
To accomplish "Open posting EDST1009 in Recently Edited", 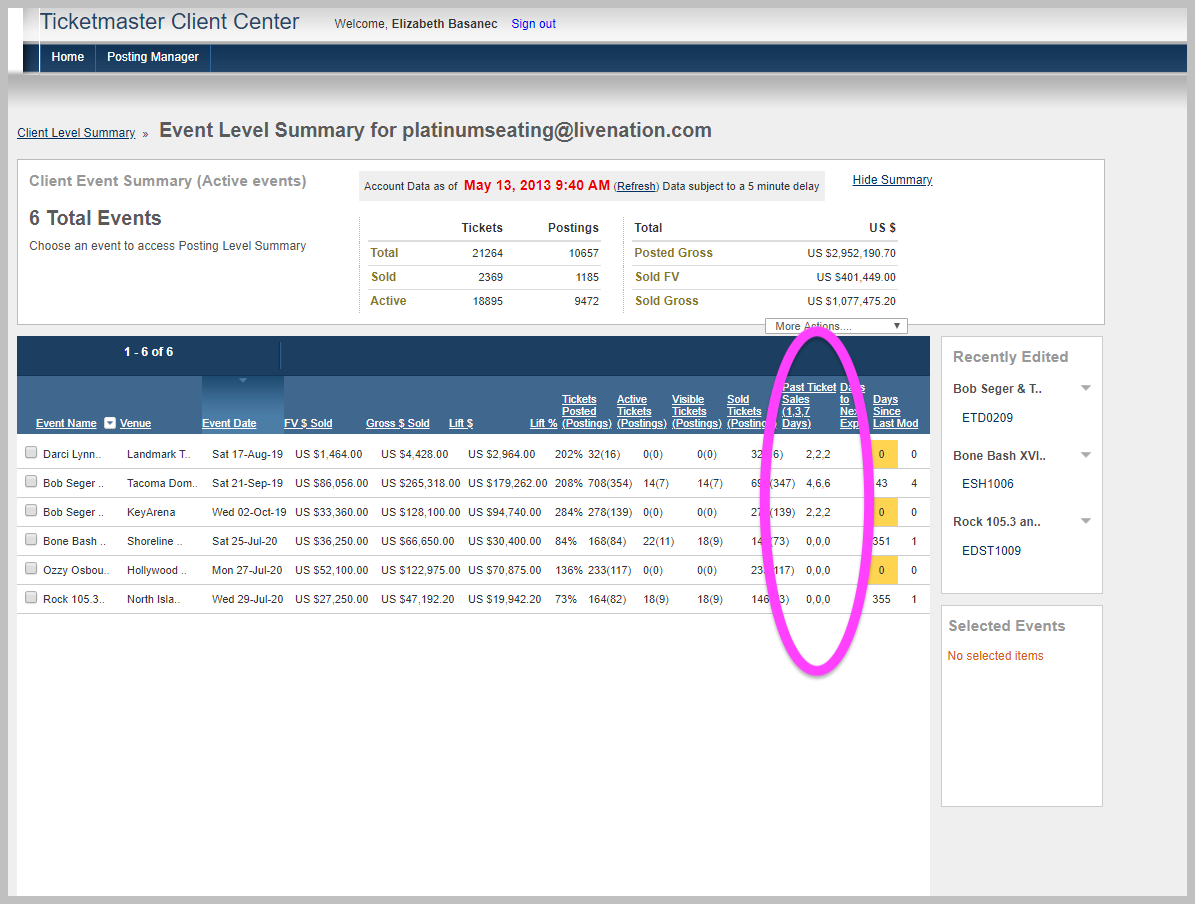I will point(992,550).
